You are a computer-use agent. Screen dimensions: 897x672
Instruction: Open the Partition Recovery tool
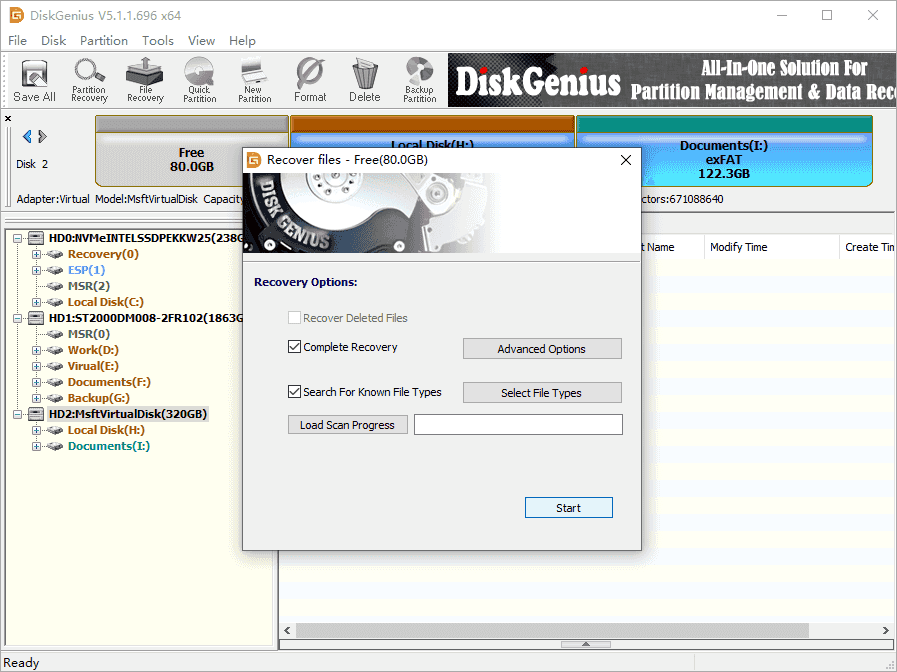(89, 80)
